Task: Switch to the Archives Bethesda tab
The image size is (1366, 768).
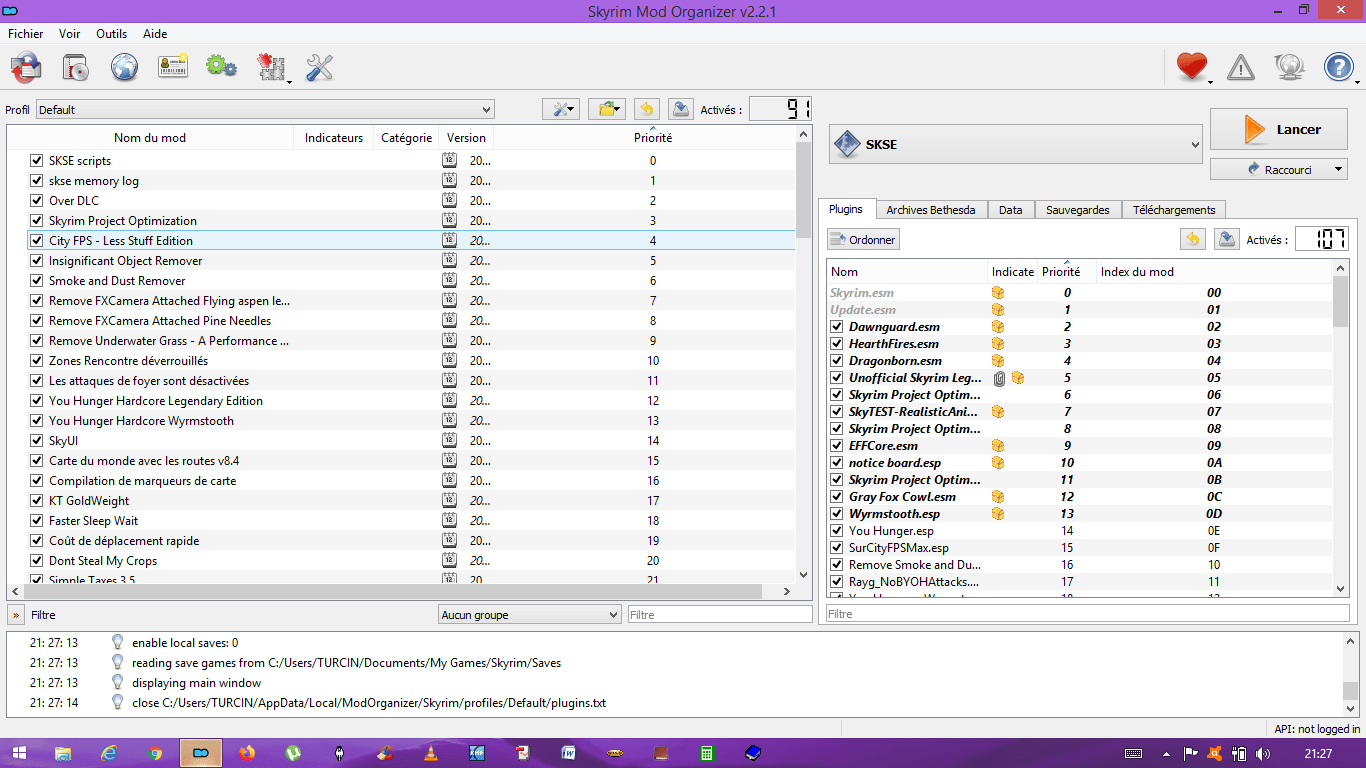Action: coord(931,210)
